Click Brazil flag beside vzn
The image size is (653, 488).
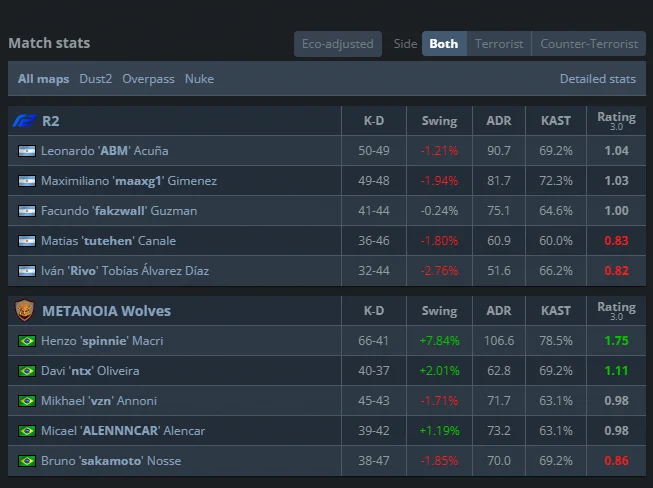point(27,401)
